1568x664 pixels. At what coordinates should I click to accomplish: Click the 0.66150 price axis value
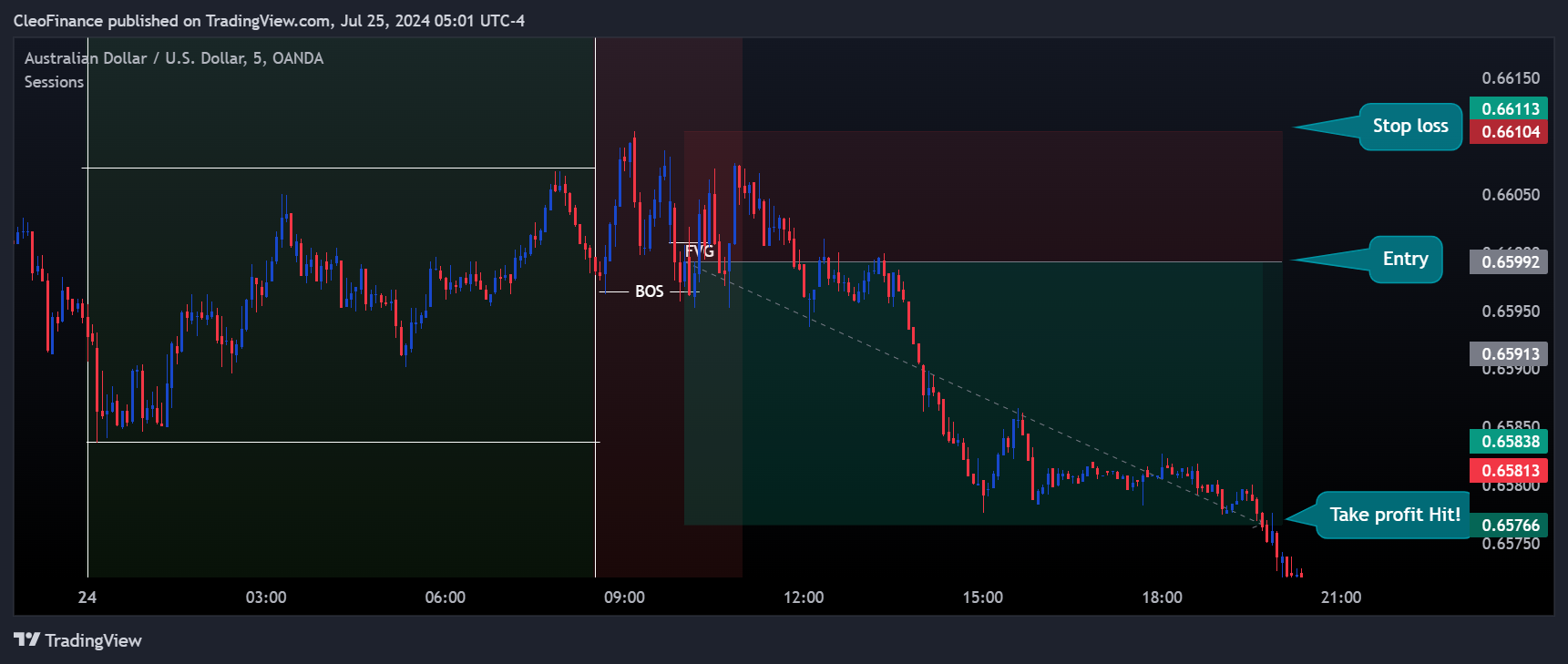coord(1511,78)
